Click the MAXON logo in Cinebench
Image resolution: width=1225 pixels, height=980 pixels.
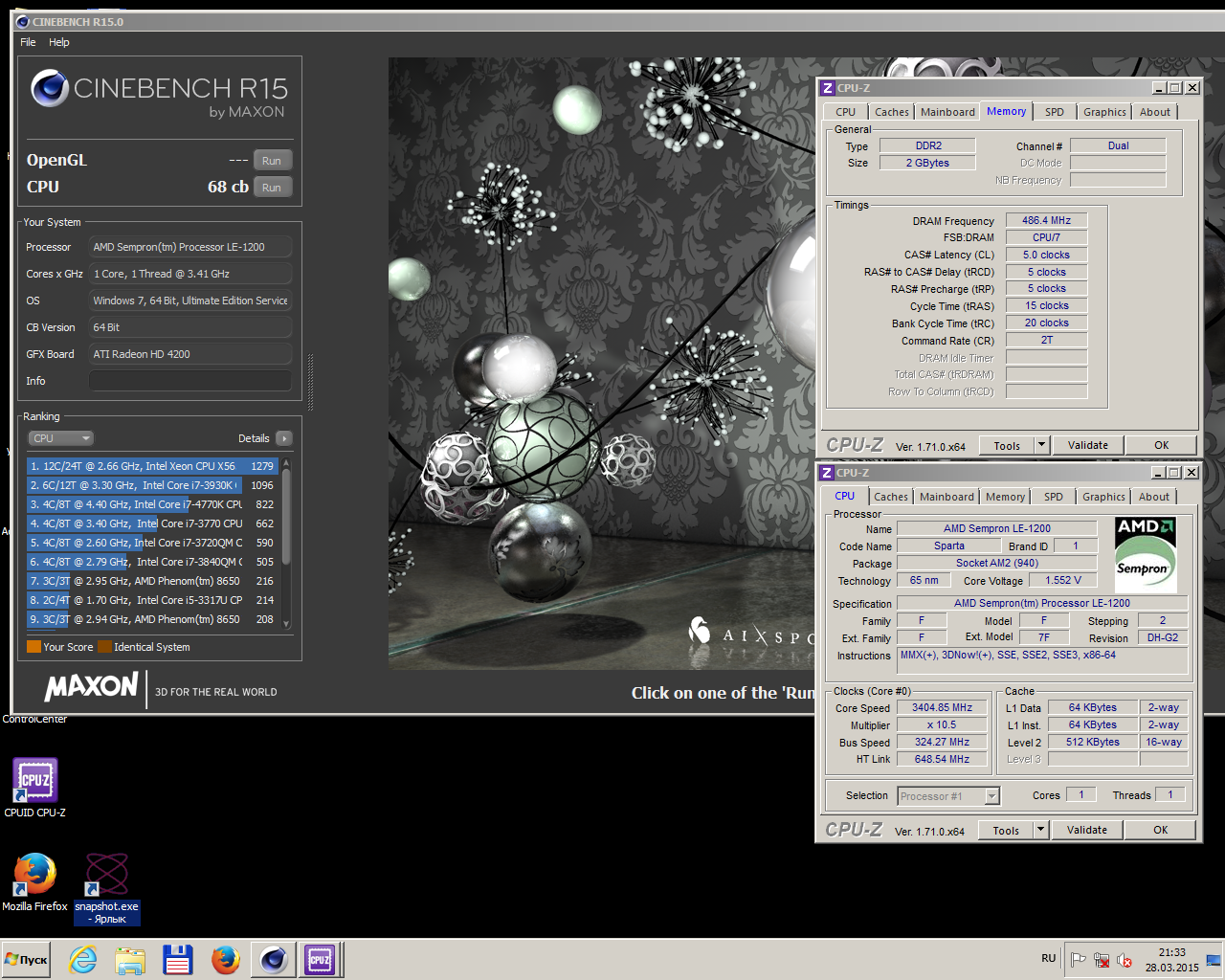pyautogui.click(x=91, y=686)
